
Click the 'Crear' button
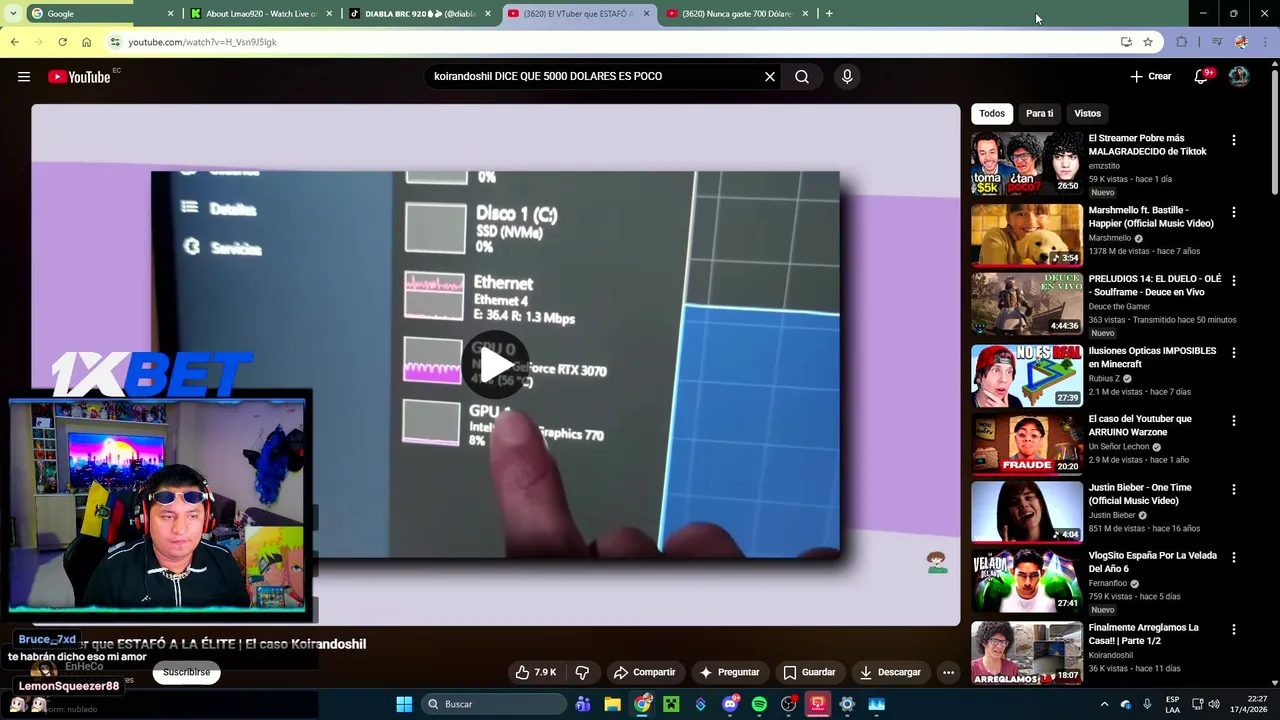[x=1150, y=77]
